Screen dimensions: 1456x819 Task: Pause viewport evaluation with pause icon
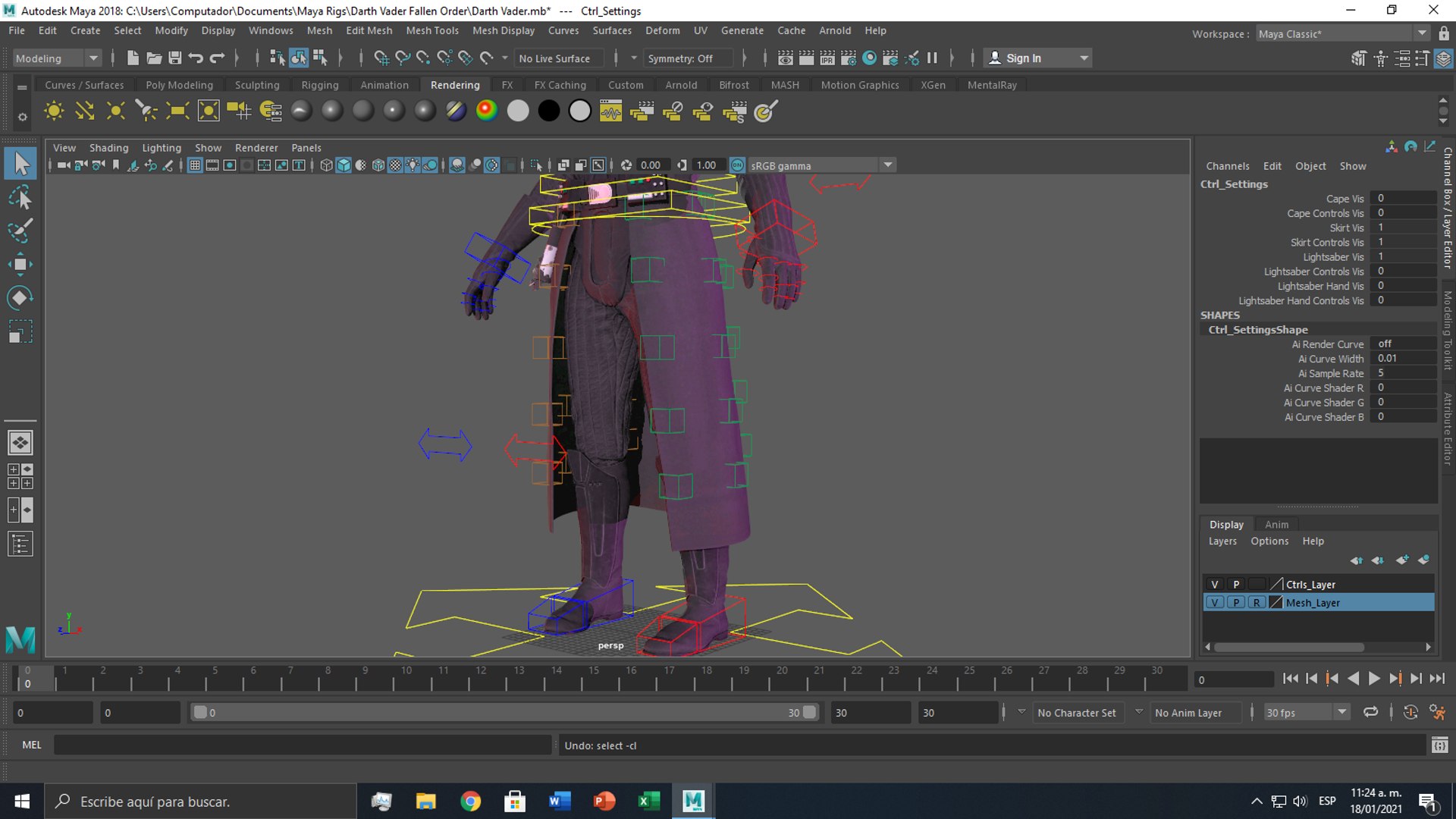point(932,58)
